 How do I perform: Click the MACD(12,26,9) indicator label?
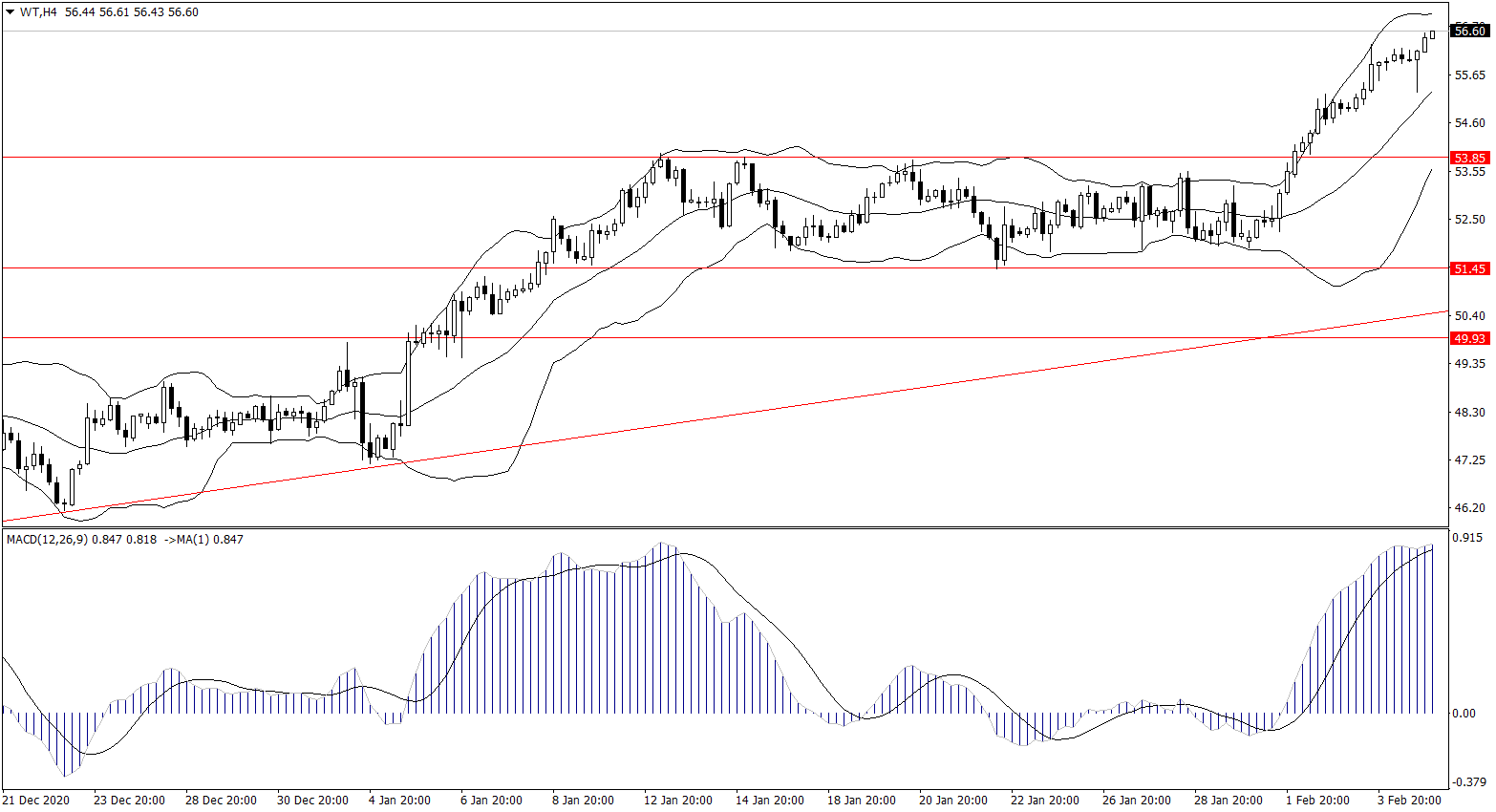click(46, 540)
